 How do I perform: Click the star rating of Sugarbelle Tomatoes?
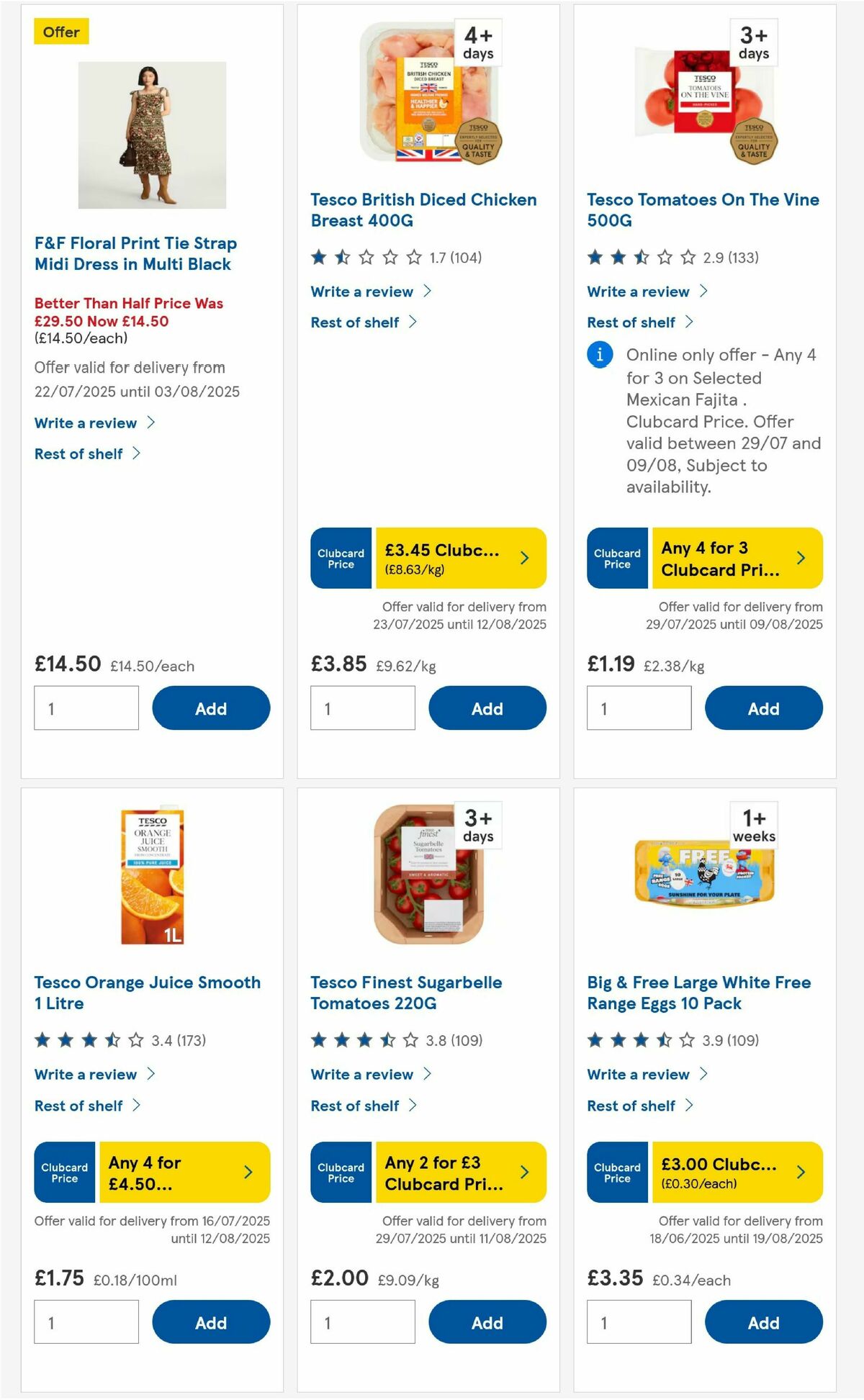[x=364, y=1039]
